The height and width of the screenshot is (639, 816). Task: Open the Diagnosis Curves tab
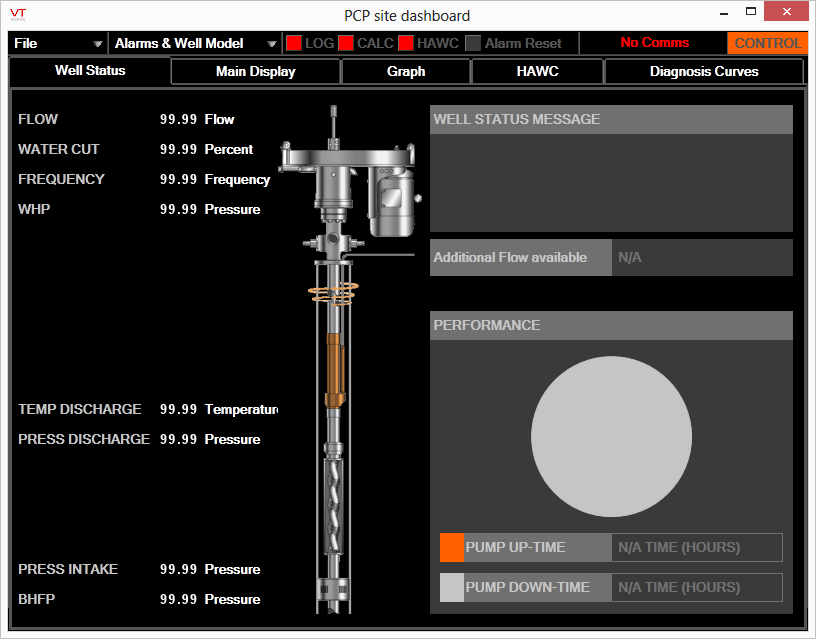(x=704, y=71)
